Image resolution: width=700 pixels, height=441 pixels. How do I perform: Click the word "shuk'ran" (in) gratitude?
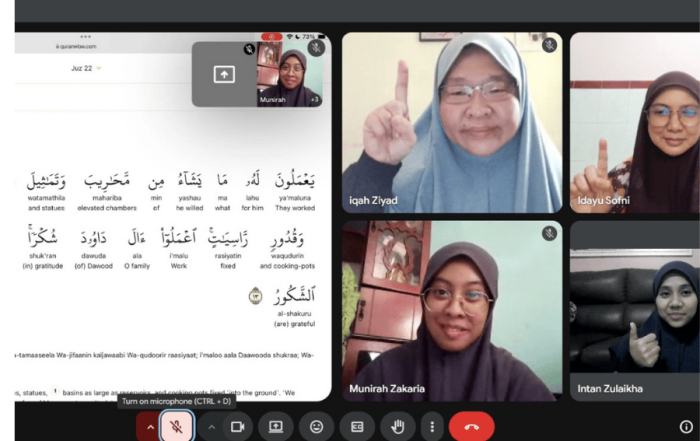coord(42,256)
